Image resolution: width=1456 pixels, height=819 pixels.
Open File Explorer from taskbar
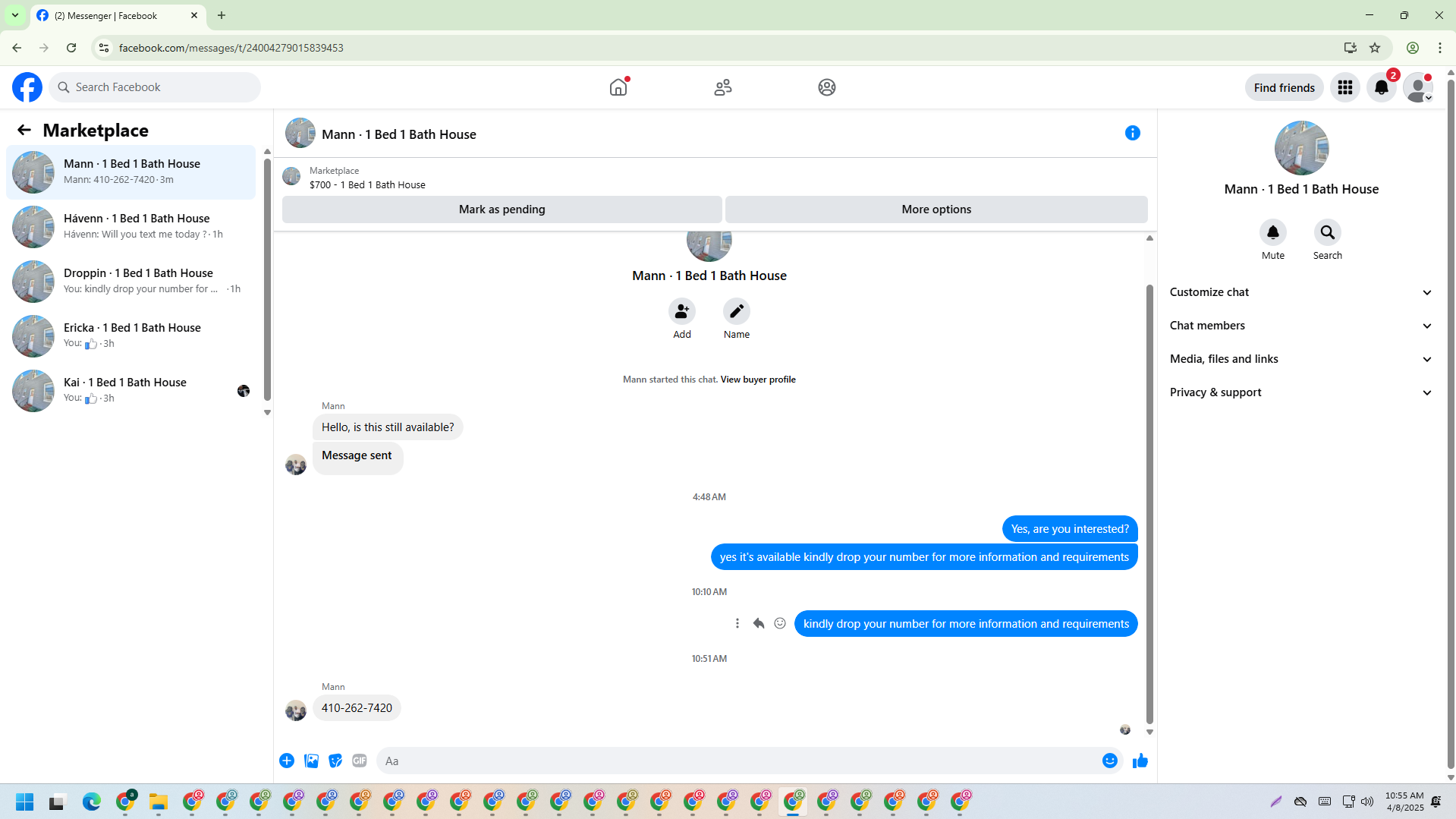coord(158,802)
